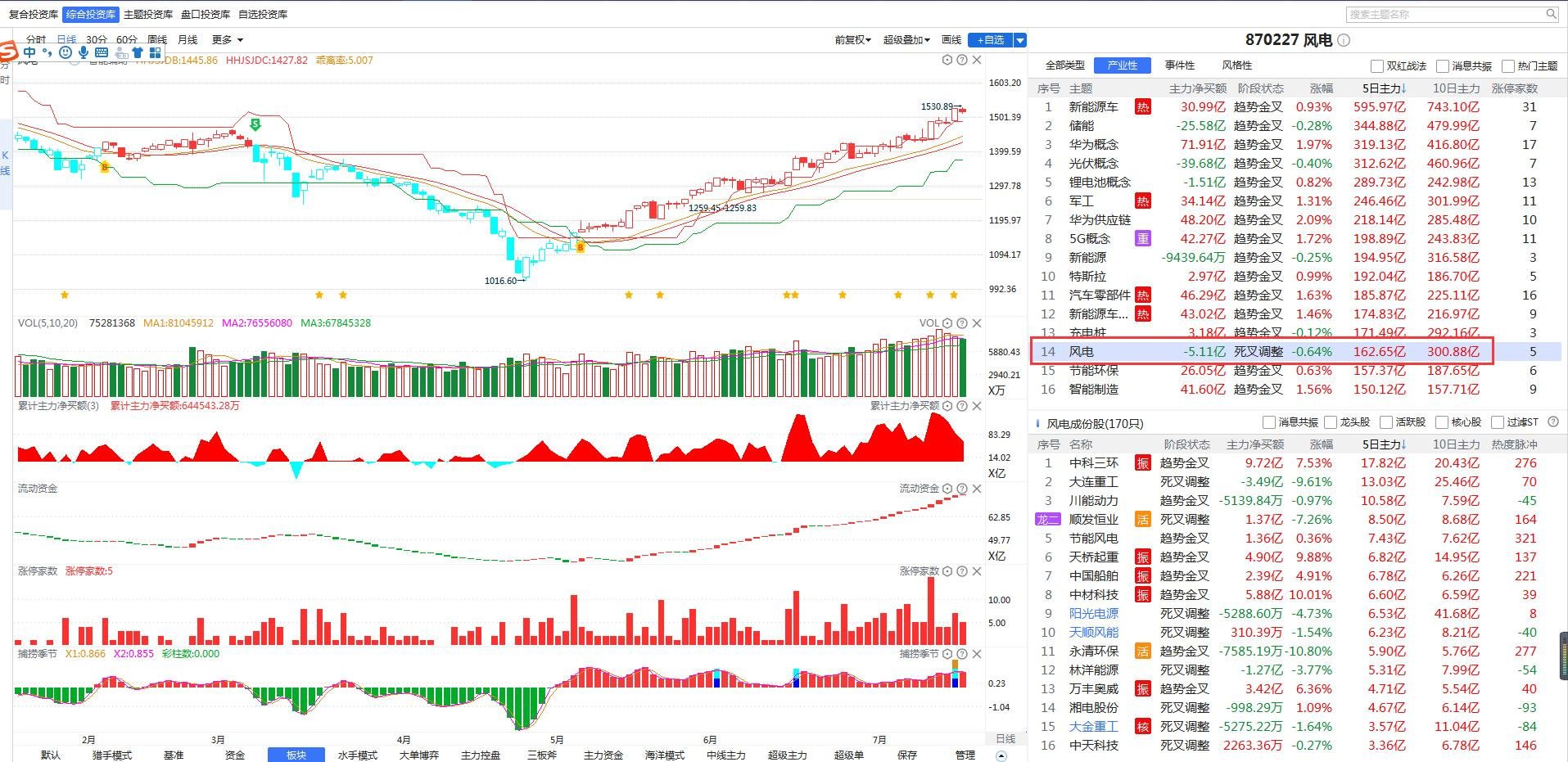Open help icon of the VOL indicator panel
The width and height of the screenshot is (1568, 762).
point(962,323)
